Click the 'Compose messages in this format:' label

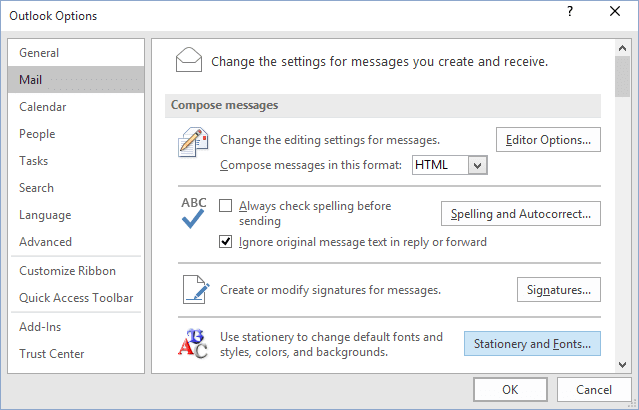[x=311, y=165]
